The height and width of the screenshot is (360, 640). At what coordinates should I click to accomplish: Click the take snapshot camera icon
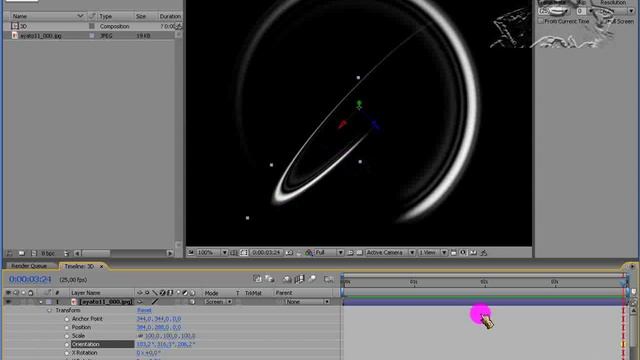point(289,253)
